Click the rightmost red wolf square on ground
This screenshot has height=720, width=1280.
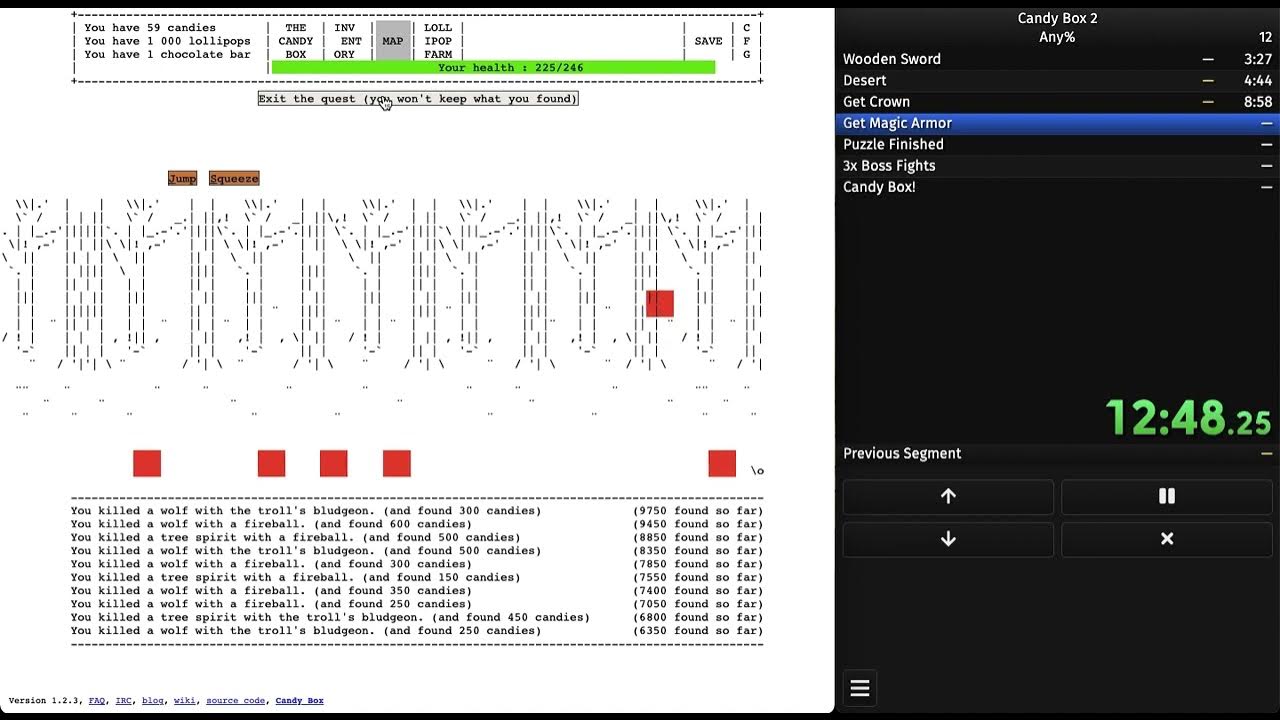(722, 463)
